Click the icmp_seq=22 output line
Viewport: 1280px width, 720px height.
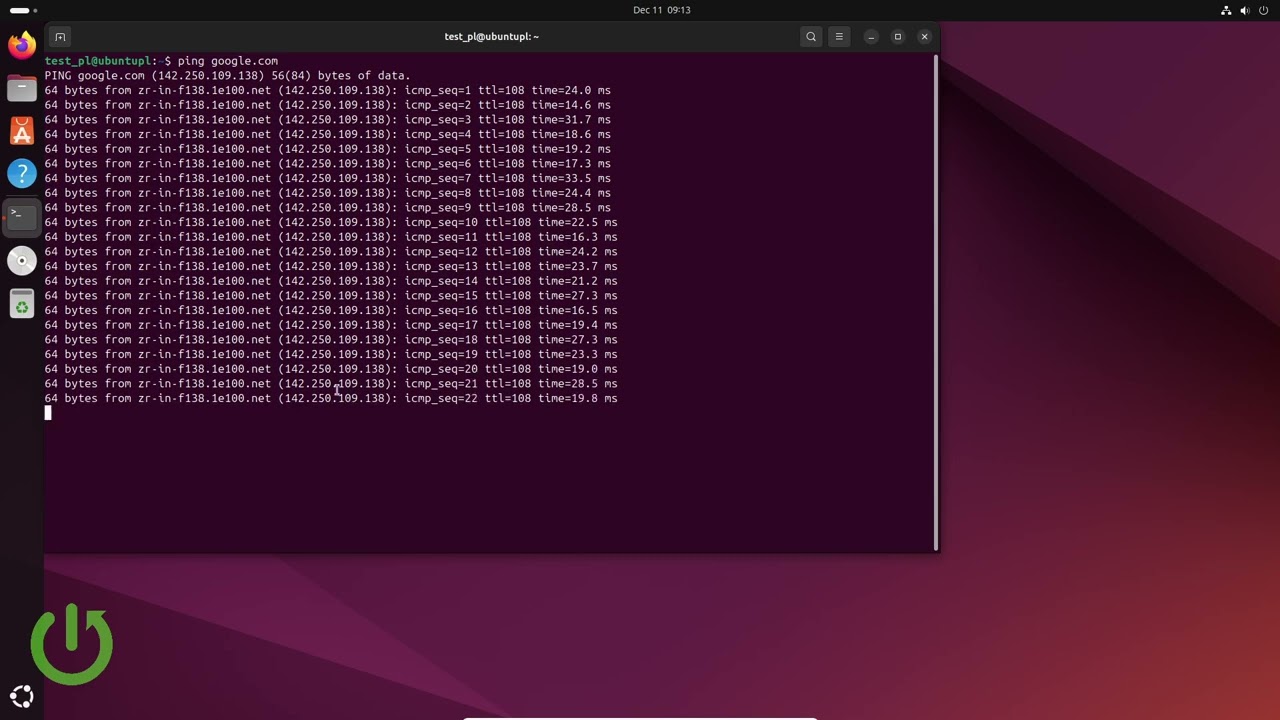click(331, 398)
